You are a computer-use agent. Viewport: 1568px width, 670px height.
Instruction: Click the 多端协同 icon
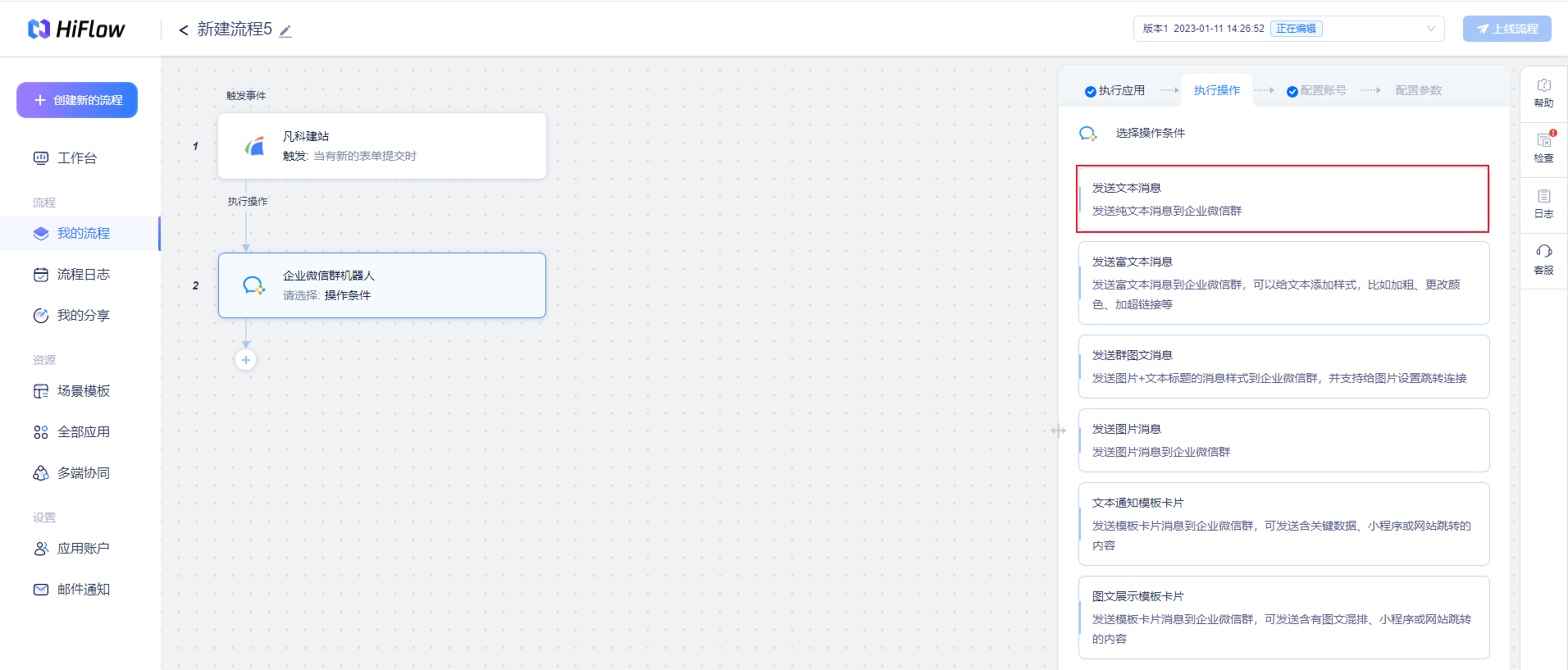[x=41, y=473]
